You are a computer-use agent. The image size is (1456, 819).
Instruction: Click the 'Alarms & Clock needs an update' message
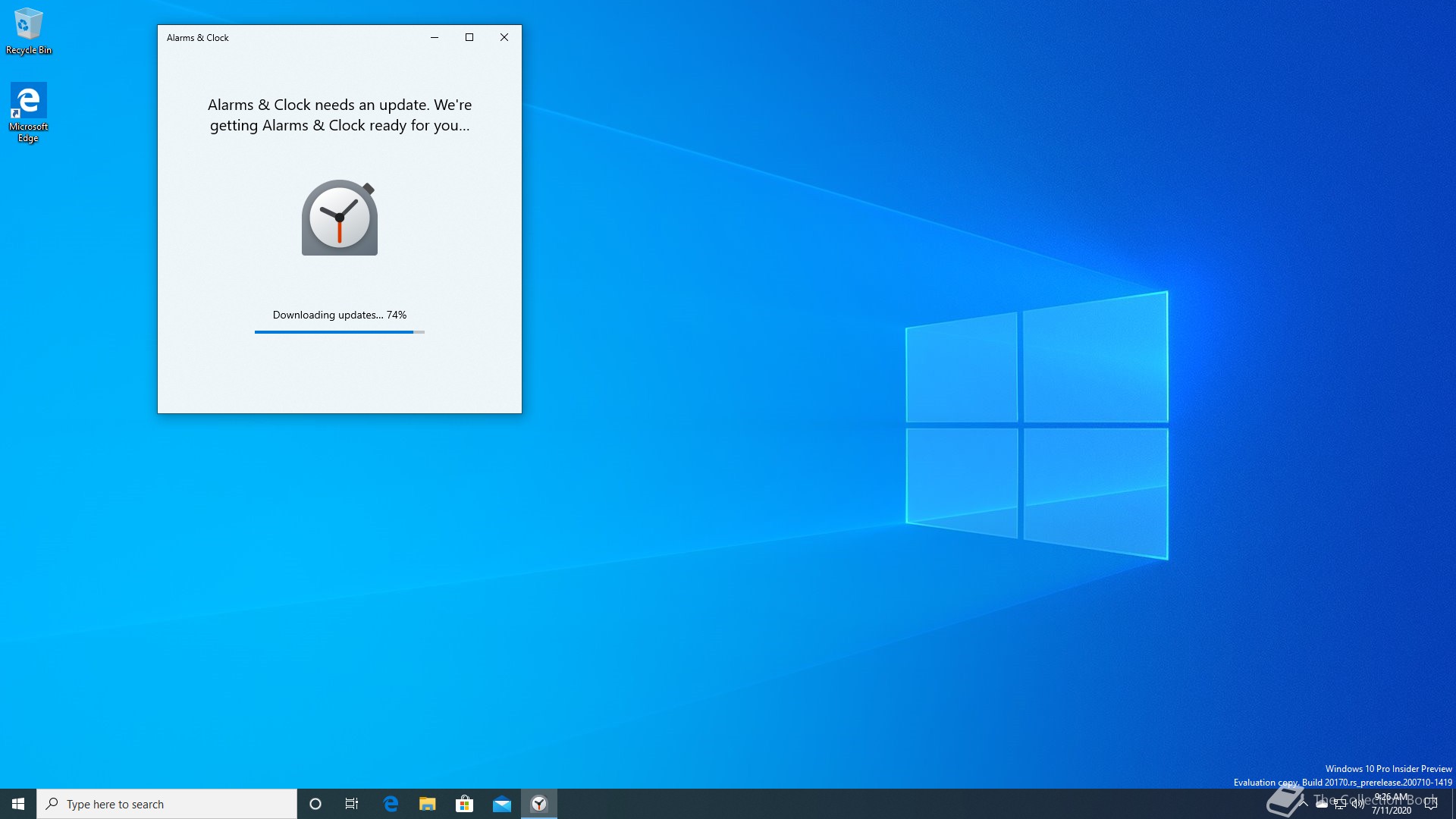pos(340,115)
